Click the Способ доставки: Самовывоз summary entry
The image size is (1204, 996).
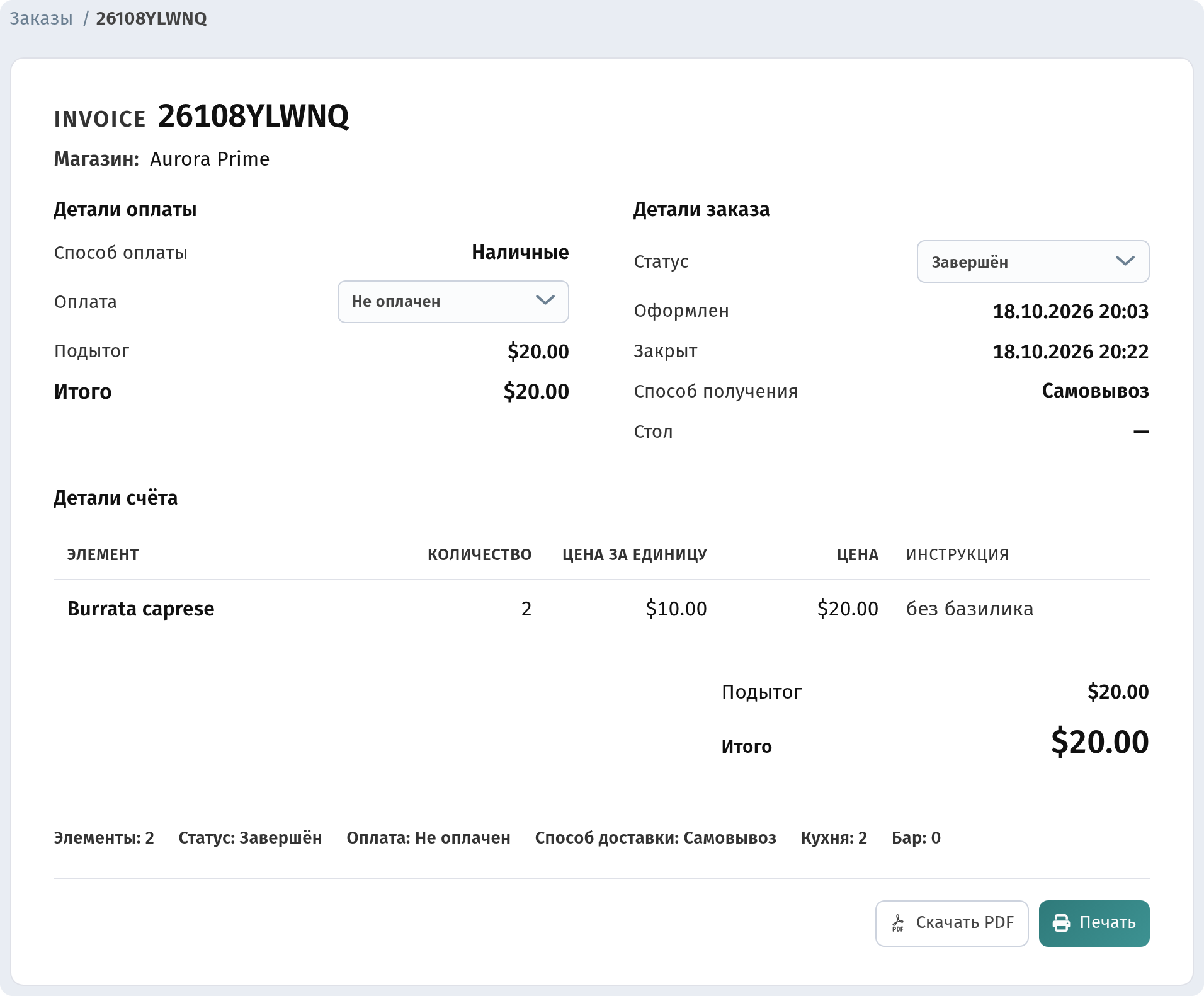tap(656, 838)
